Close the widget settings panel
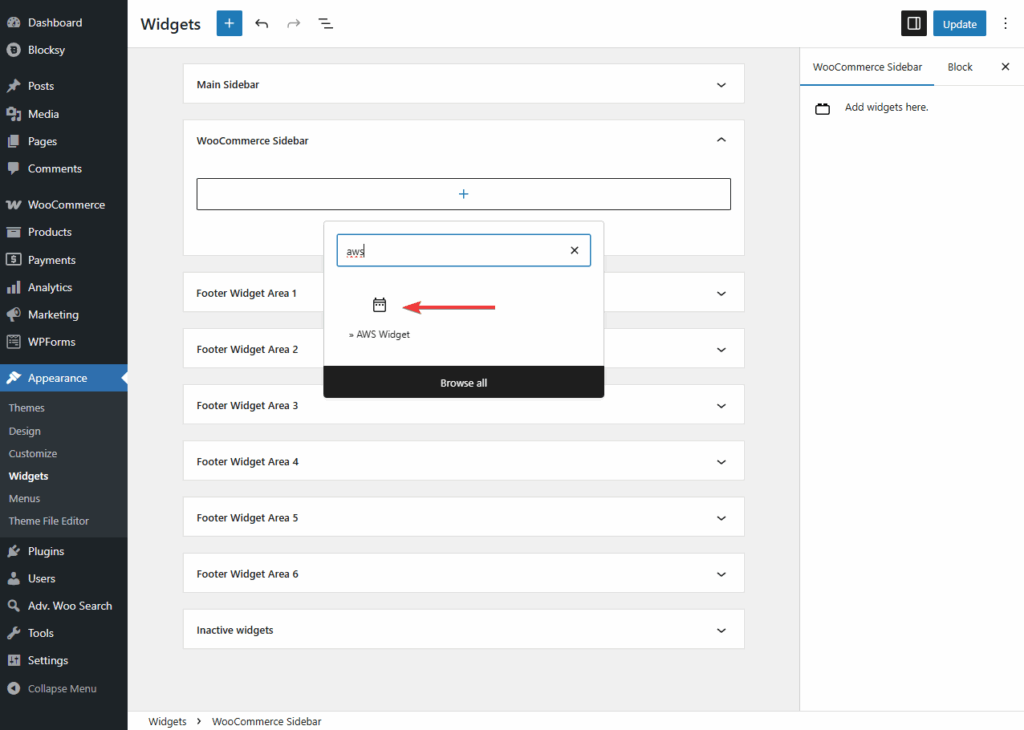This screenshot has height=730, width=1024. click(x=1005, y=66)
